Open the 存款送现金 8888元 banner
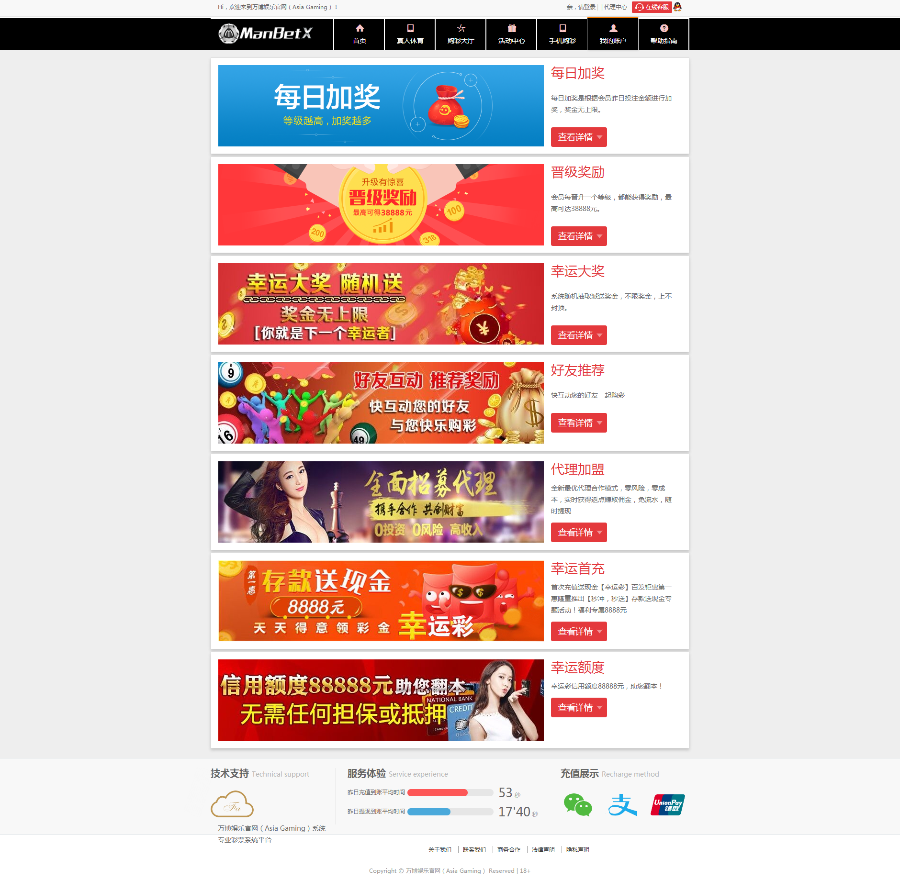The width and height of the screenshot is (900, 891). pos(381,601)
